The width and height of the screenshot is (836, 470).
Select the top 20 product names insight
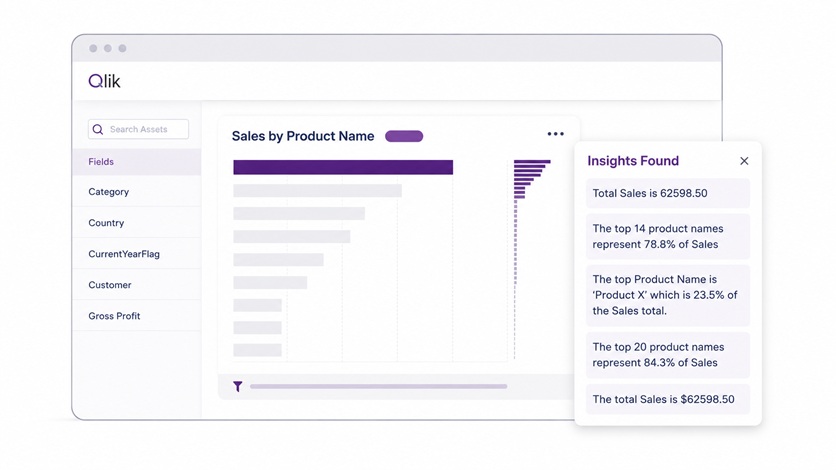pos(668,355)
